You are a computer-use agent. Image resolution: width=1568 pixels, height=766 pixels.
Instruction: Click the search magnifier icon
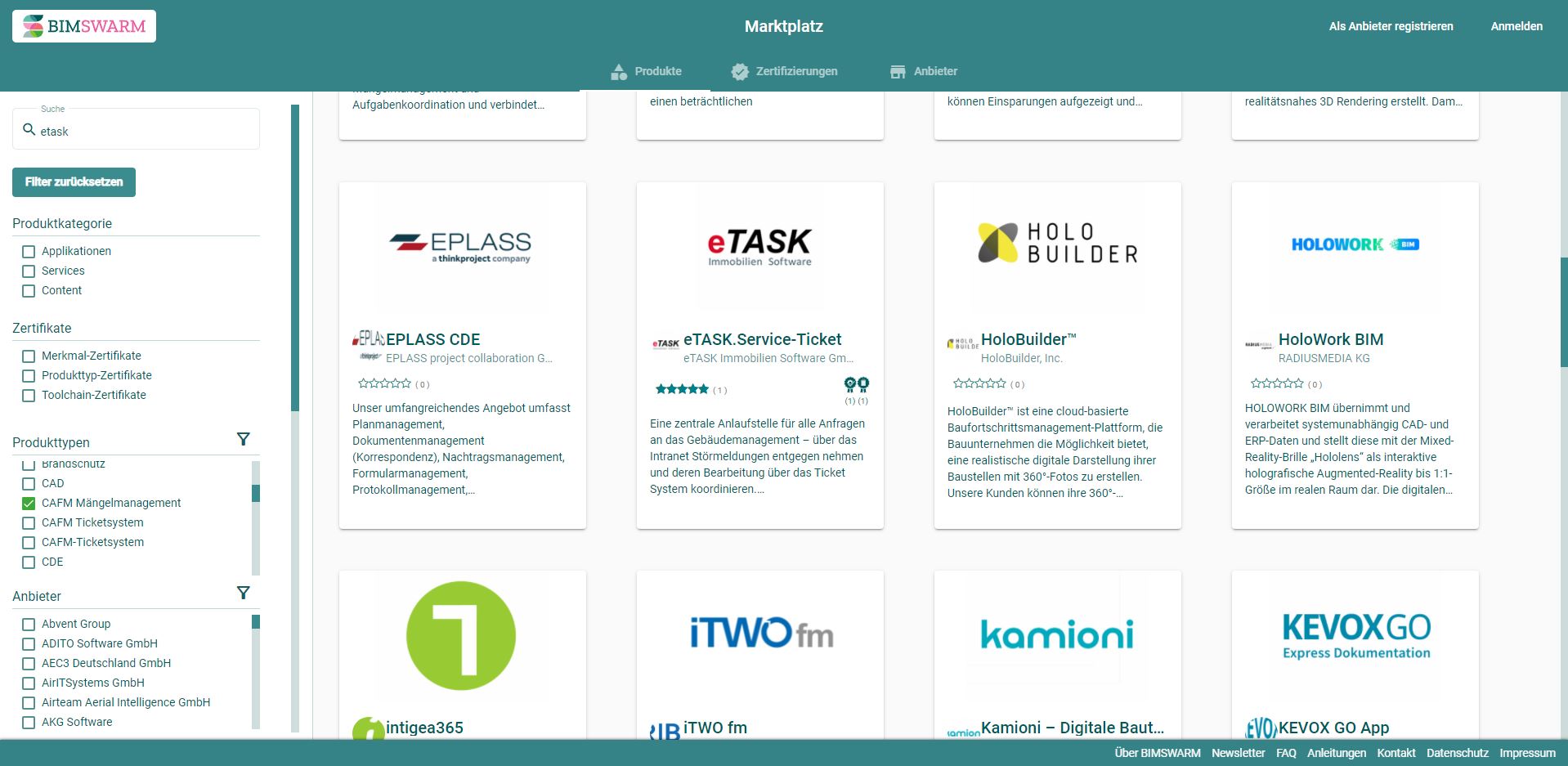coord(29,130)
